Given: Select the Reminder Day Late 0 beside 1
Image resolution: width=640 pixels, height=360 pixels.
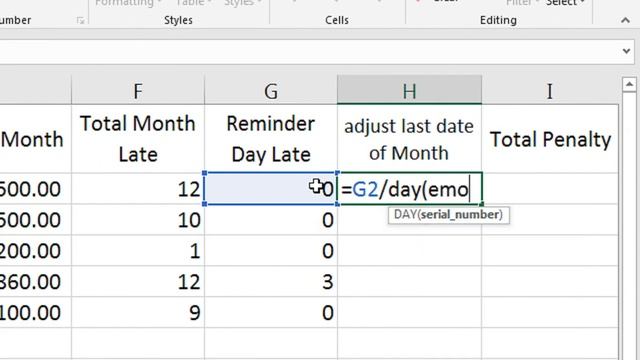Looking at the screenshot, I should click(x=271, y=251).
